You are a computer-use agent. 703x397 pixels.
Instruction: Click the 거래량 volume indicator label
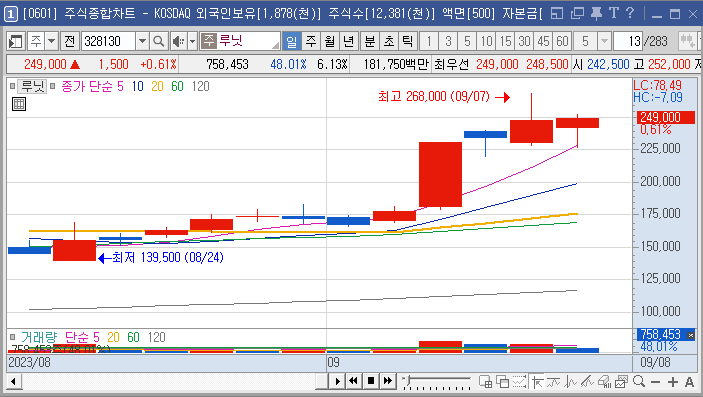39,337
